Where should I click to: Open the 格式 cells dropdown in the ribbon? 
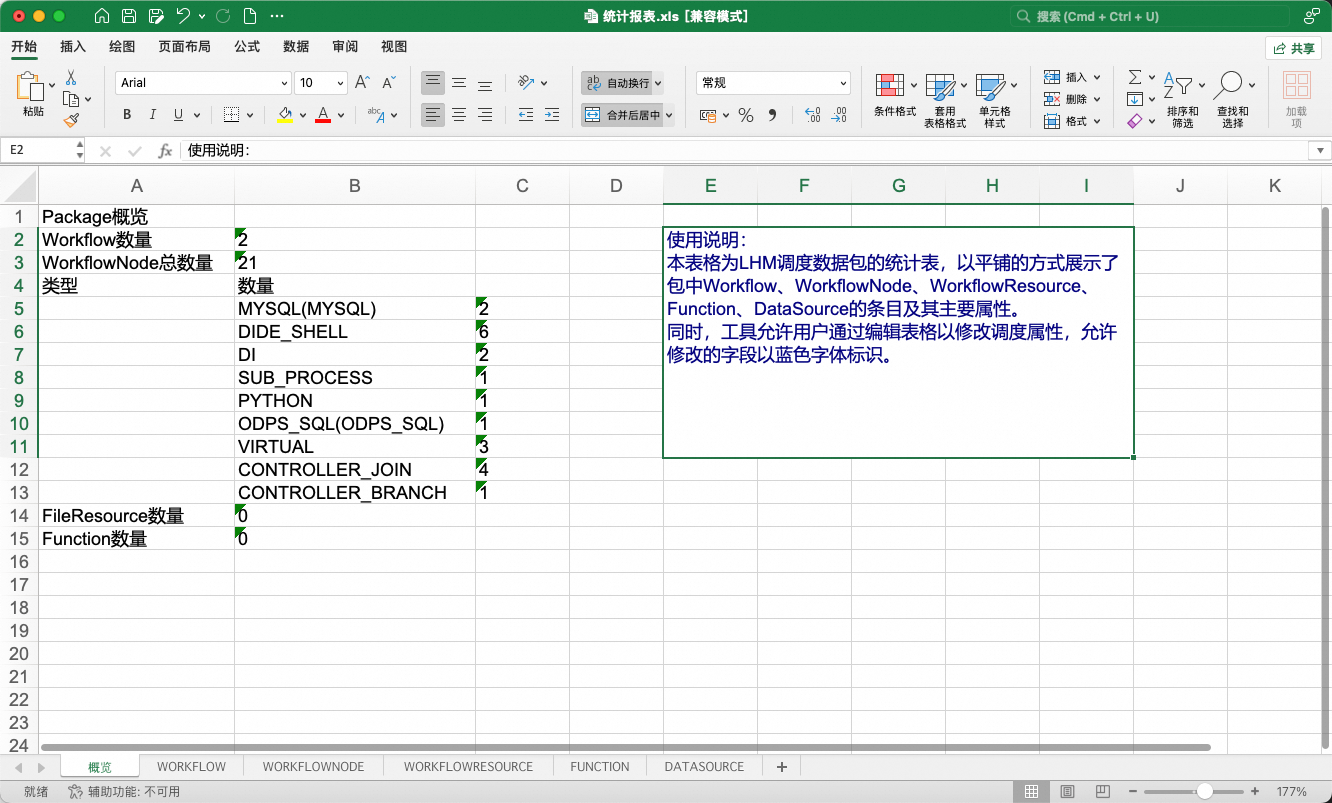(1072, 121)
